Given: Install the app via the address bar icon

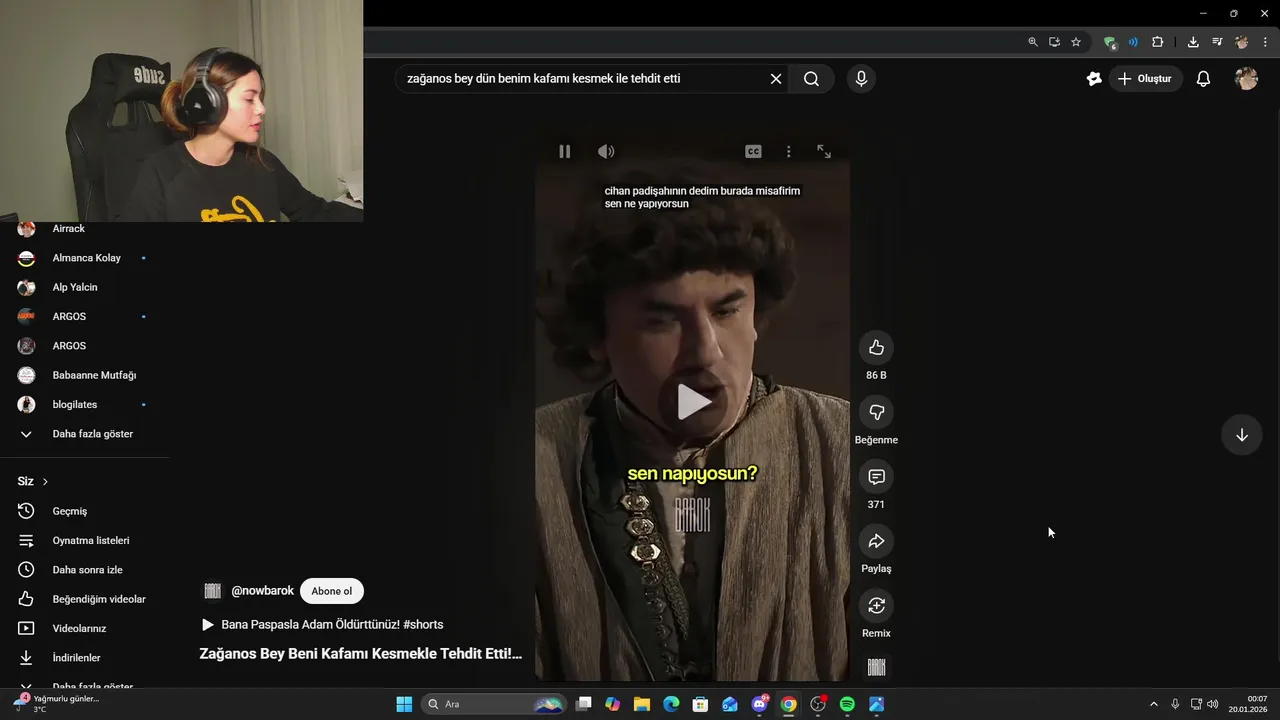Looking at the screenshot, I should [x=1054, y=42].
